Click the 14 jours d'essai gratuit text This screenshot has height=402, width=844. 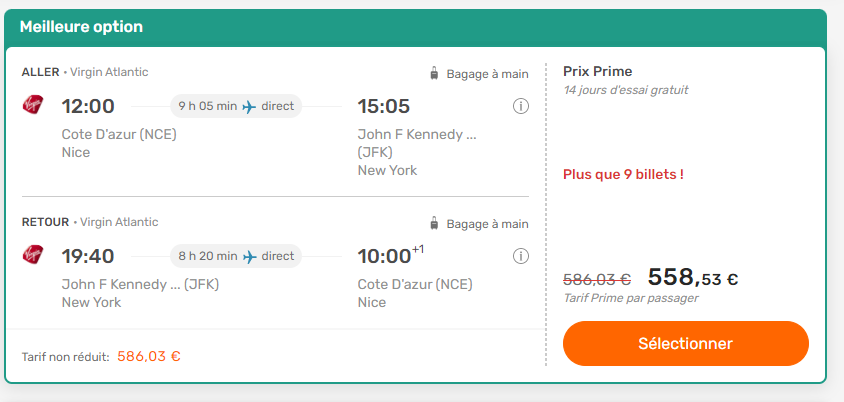tap(625, 90)
